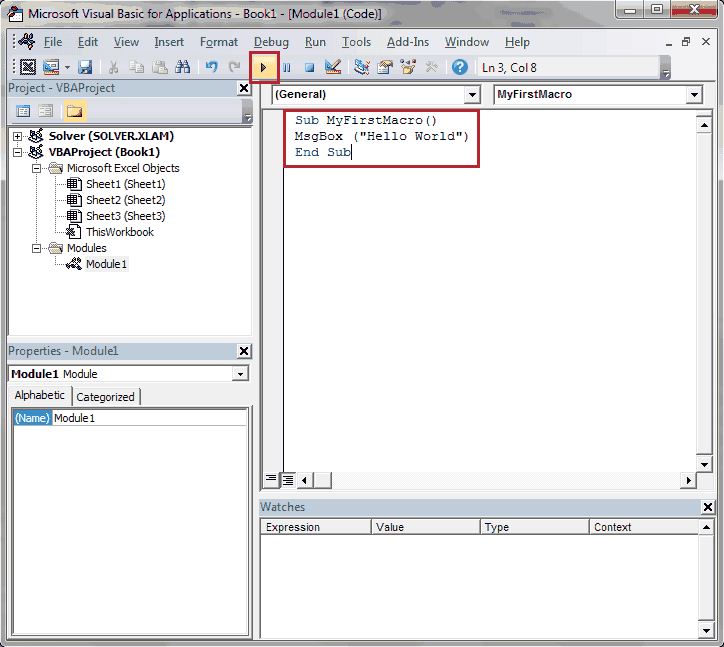Click View Code icon in Project pane
The width and height of the screenshot is (724, 647).
(x=23, y=111)
